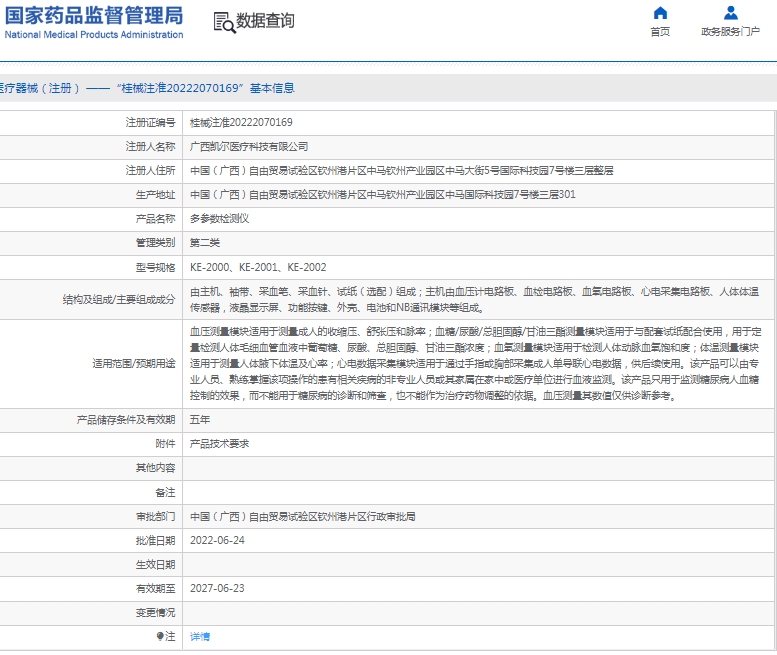Click the 国家药品监督管理局 logo
The width and height of the screenshot is (777, 655).
pyautogui.click(x=94, y=22)
